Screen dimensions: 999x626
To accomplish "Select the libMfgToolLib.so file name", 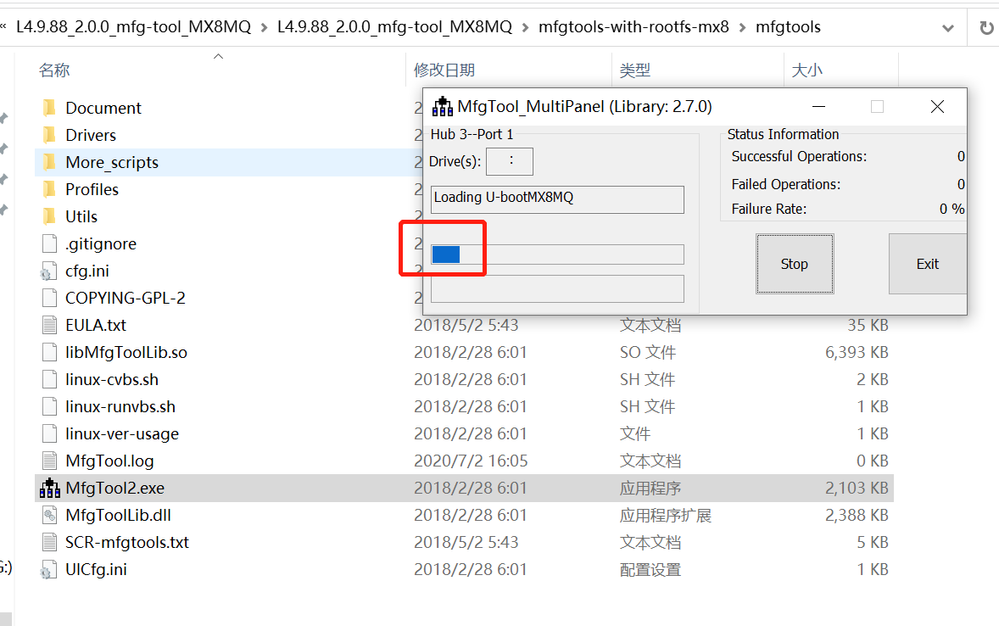I will (126, 352).
